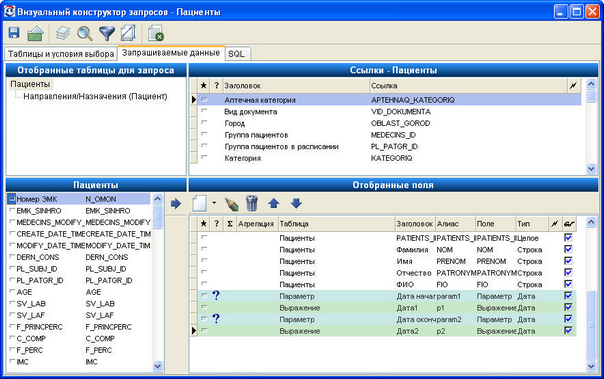The width and height of the screenshot is (604, 379).
Task: Click the Save diskette icon in toolbar
Action: tap(14, 33)
